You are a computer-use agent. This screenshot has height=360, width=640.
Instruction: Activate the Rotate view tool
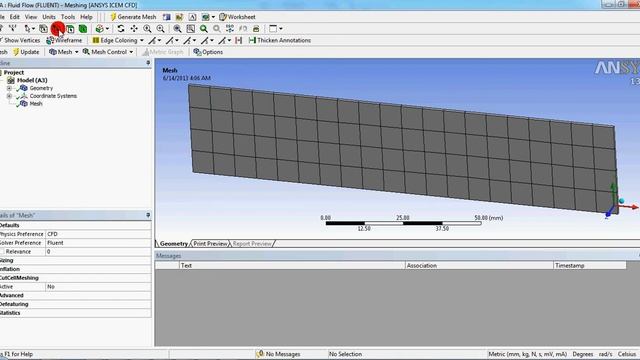[121, 29]
